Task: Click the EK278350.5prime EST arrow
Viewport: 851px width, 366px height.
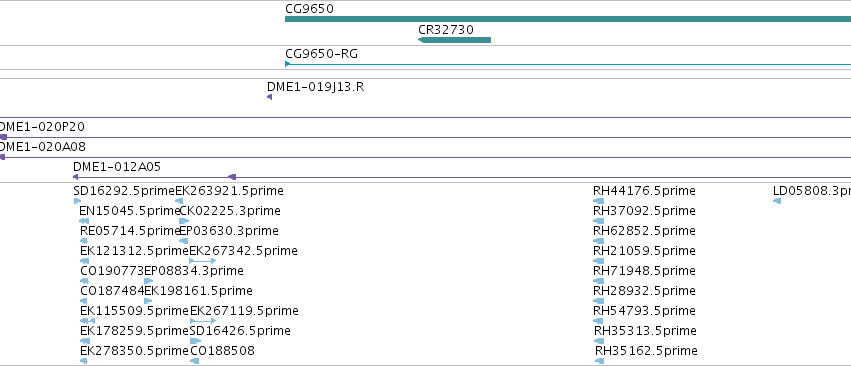Action: (84, 361)
